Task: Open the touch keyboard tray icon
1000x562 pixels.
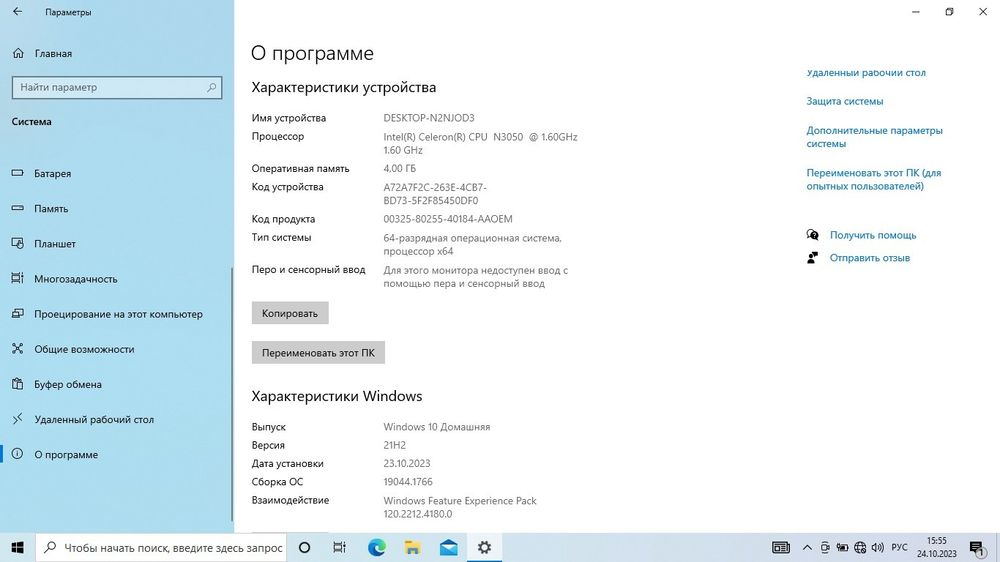Action: coord(781,547)
